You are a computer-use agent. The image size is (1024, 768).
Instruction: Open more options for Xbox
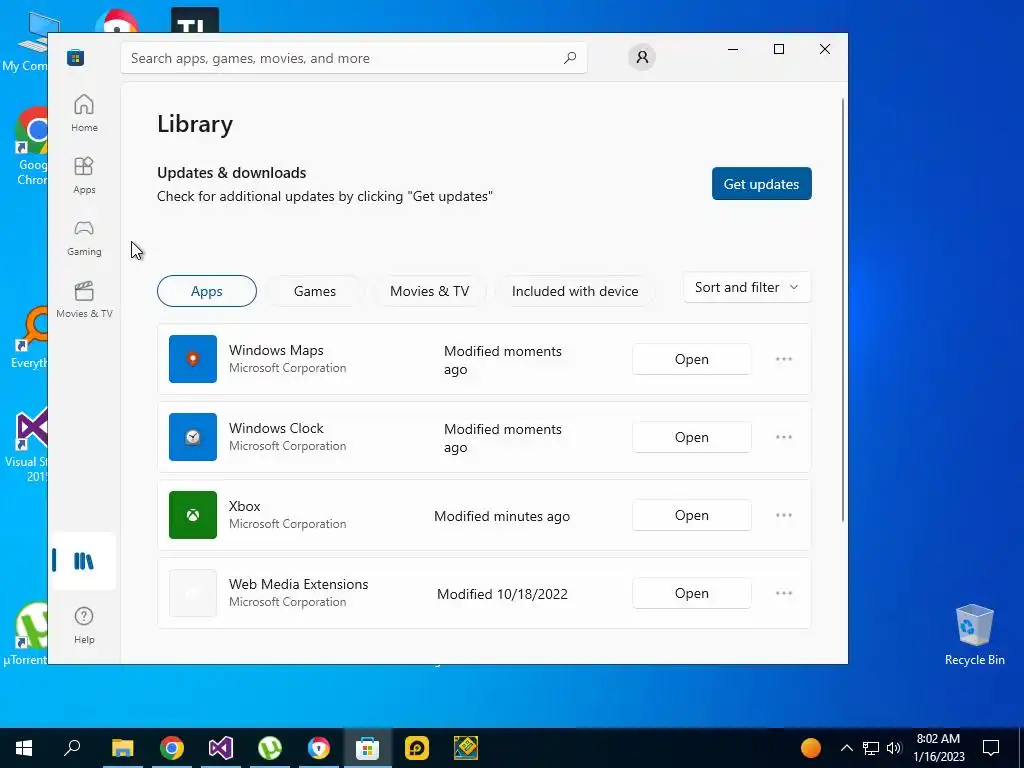pos(784,515)
